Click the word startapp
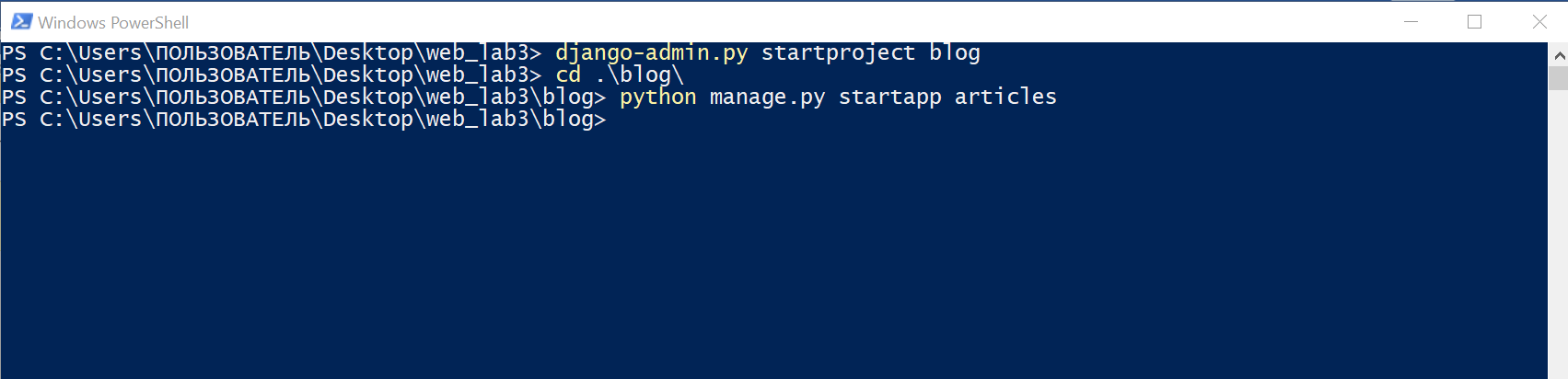Viewport: 1568px width, 379px height. [889, 98]
